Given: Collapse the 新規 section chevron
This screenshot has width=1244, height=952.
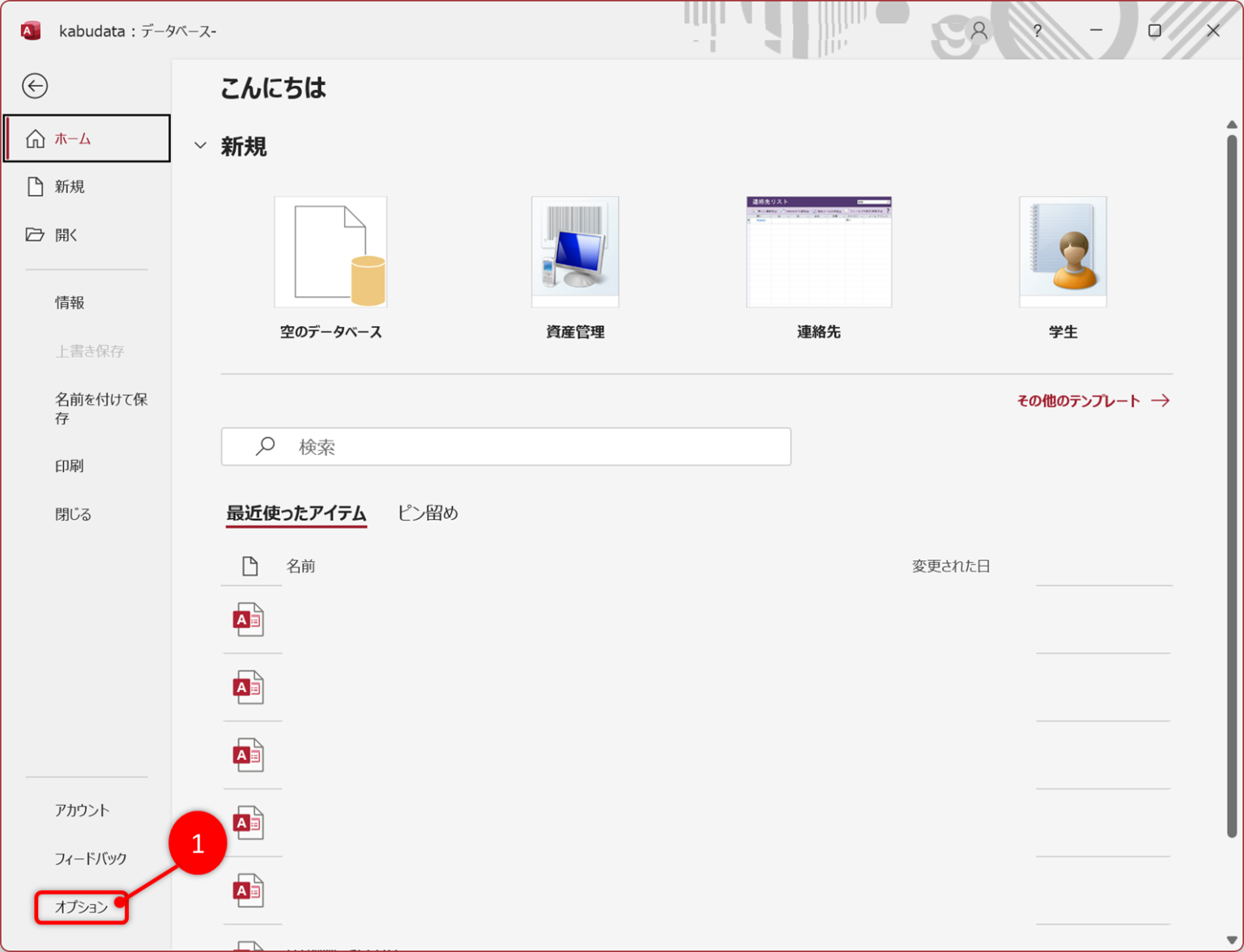Looking at the screenshot, I should [x=200, y=146].
